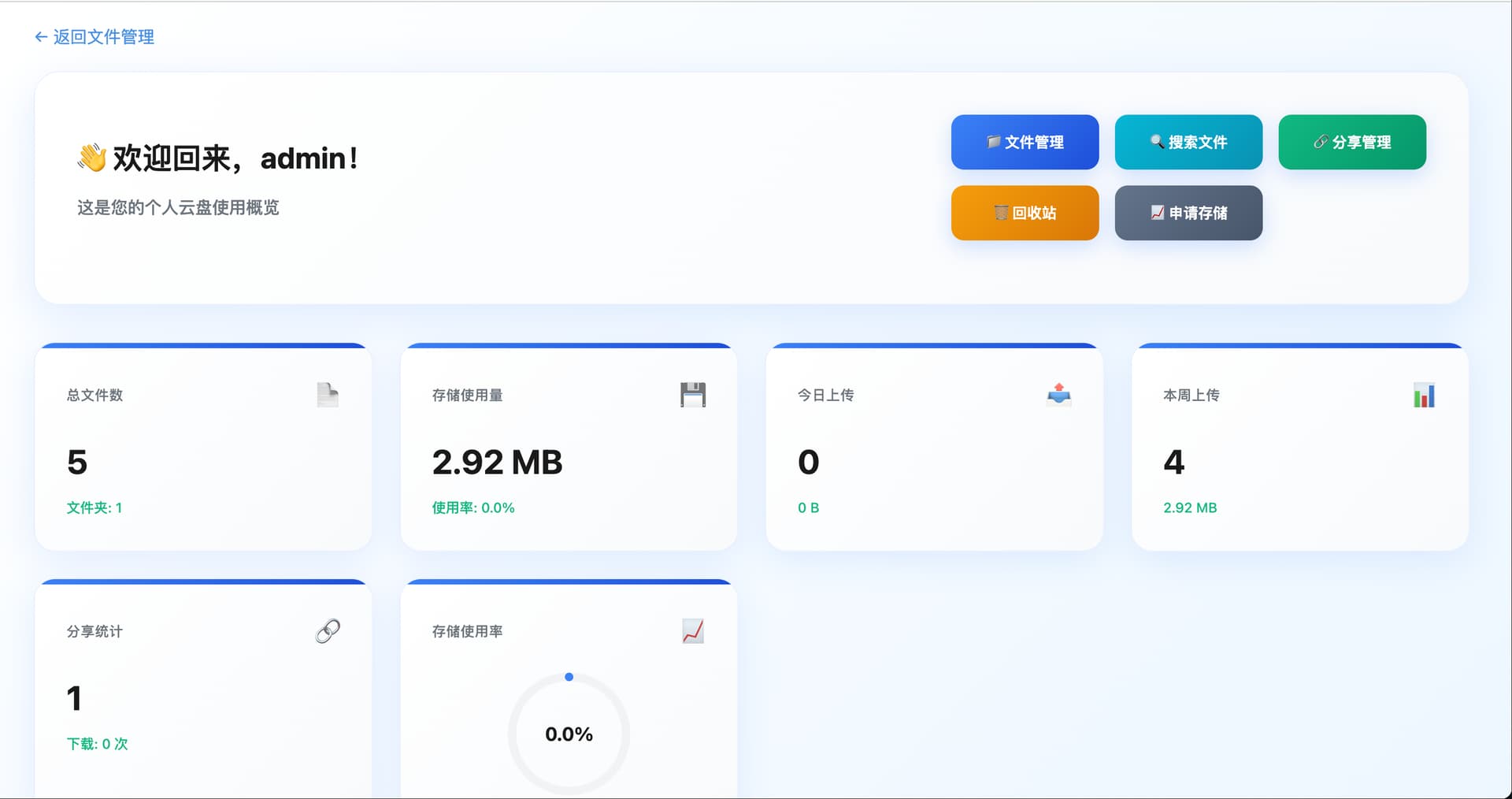Image resolution: width=1512 pixels, height=799 pixels.
Task: Click the file page icon on 总文件数 card
Action: click(328, 395)
